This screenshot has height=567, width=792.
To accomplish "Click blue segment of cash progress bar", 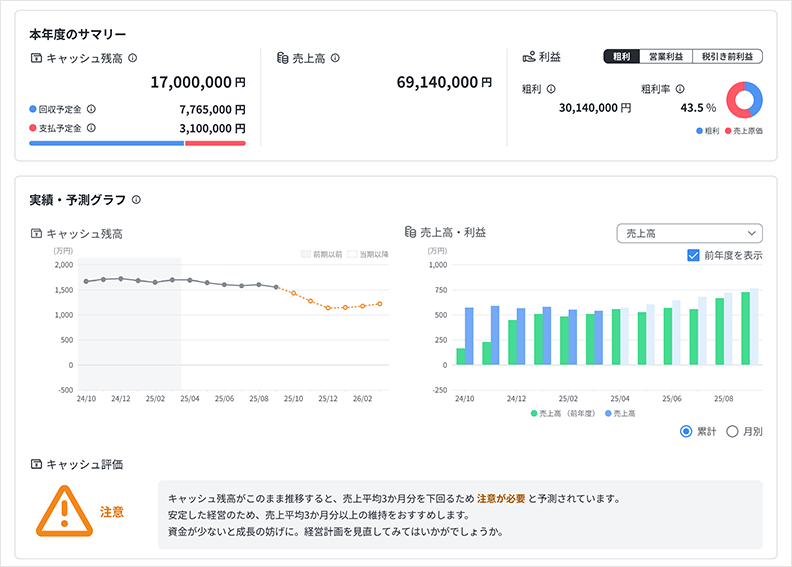I will [x=107, y=143].
